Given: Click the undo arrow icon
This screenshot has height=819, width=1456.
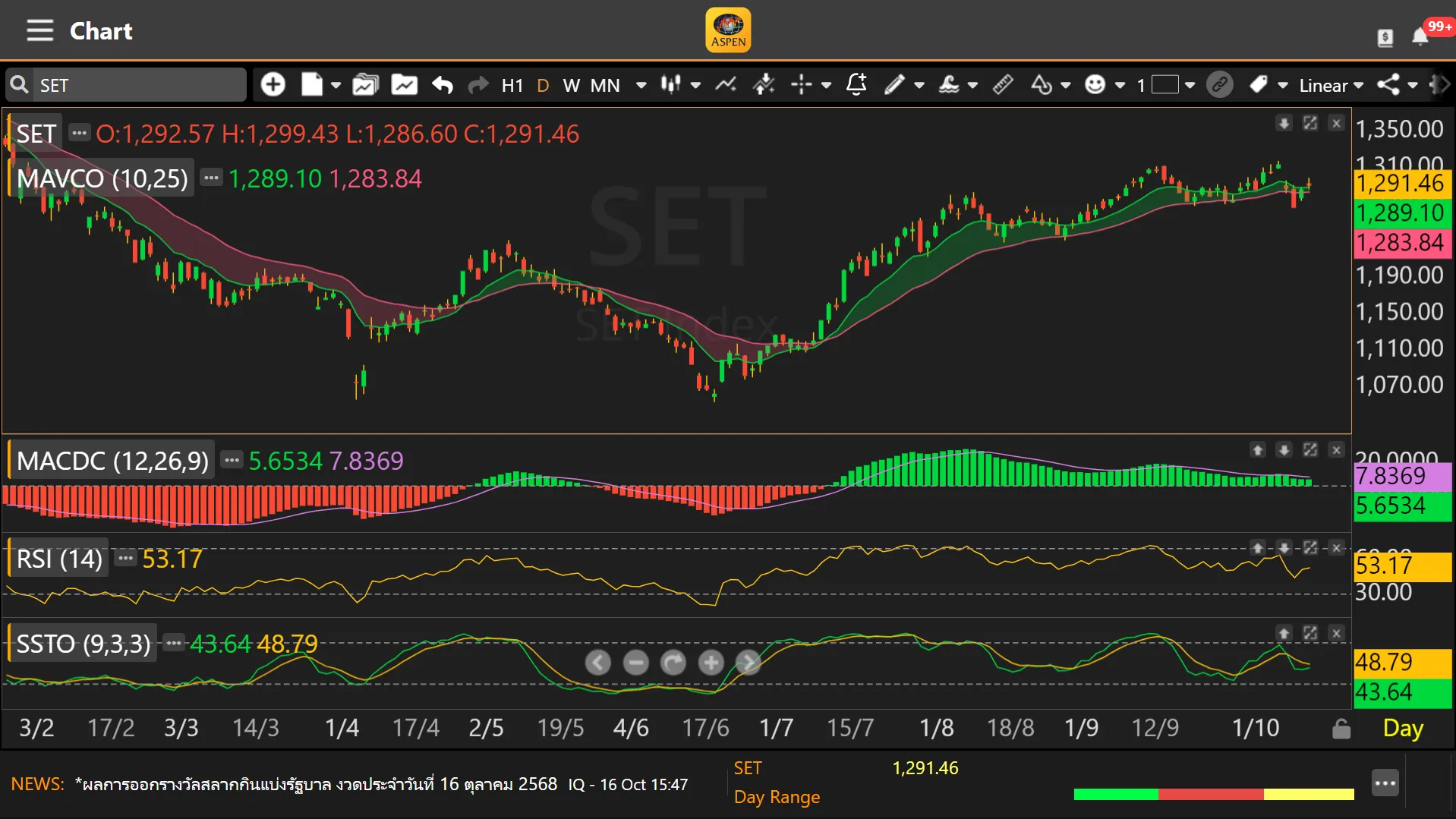Looking at the screenshot, I should 442,84.
